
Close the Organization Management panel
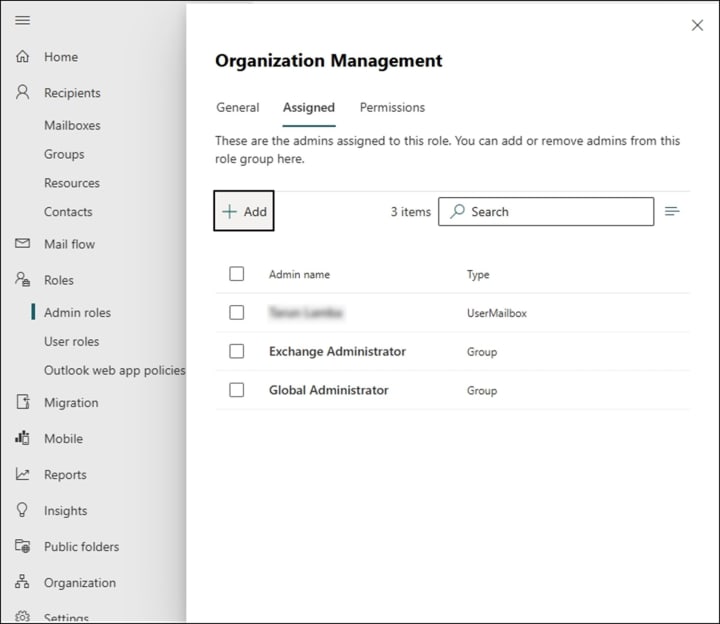pyautogui.click(x=697, y=25)
